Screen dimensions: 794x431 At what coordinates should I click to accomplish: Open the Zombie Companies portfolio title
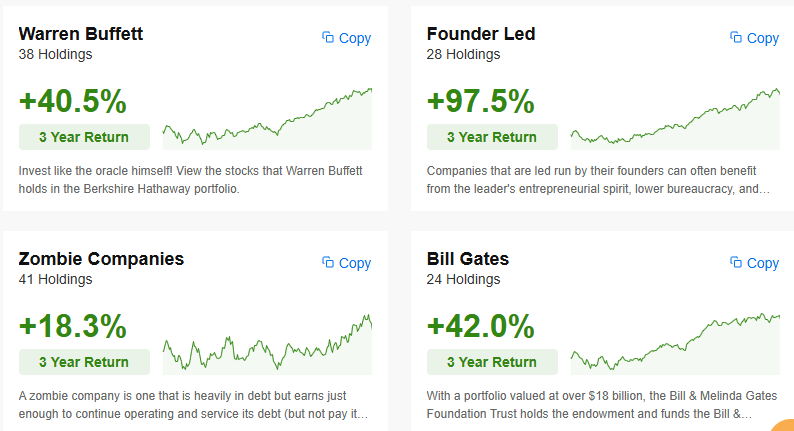101,259
